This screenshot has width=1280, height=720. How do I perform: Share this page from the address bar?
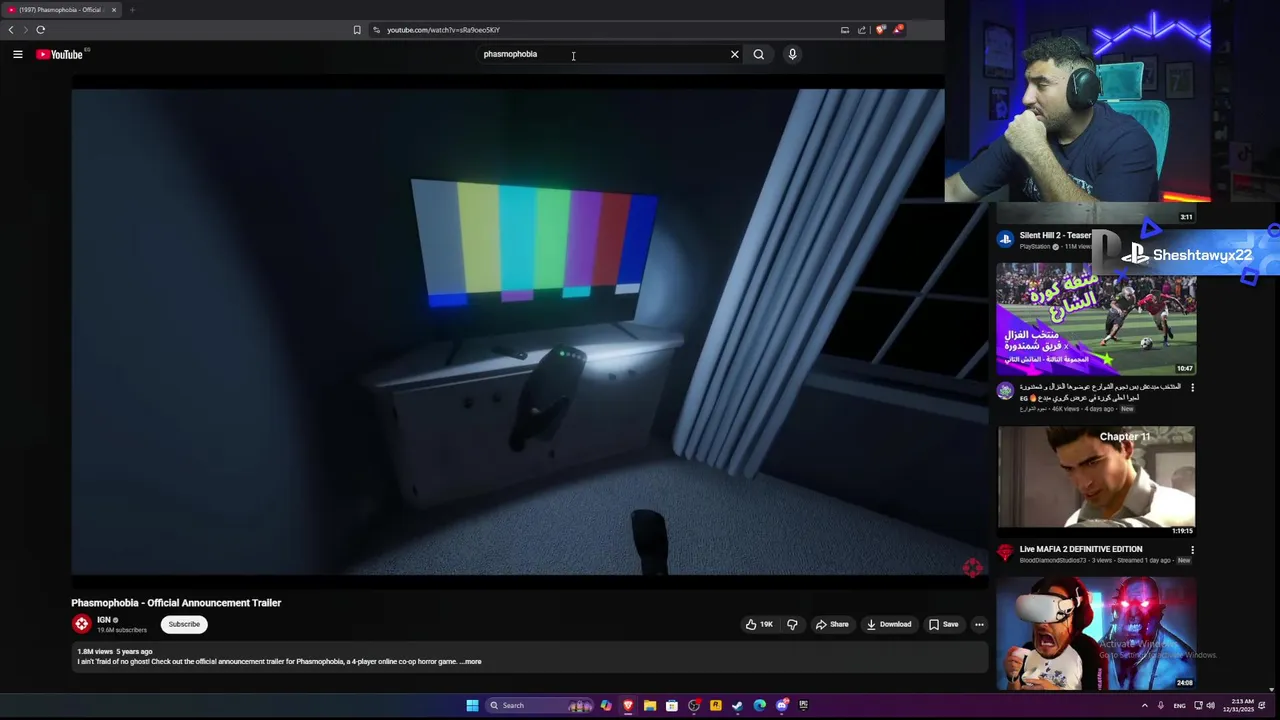(x=861, y=30)
